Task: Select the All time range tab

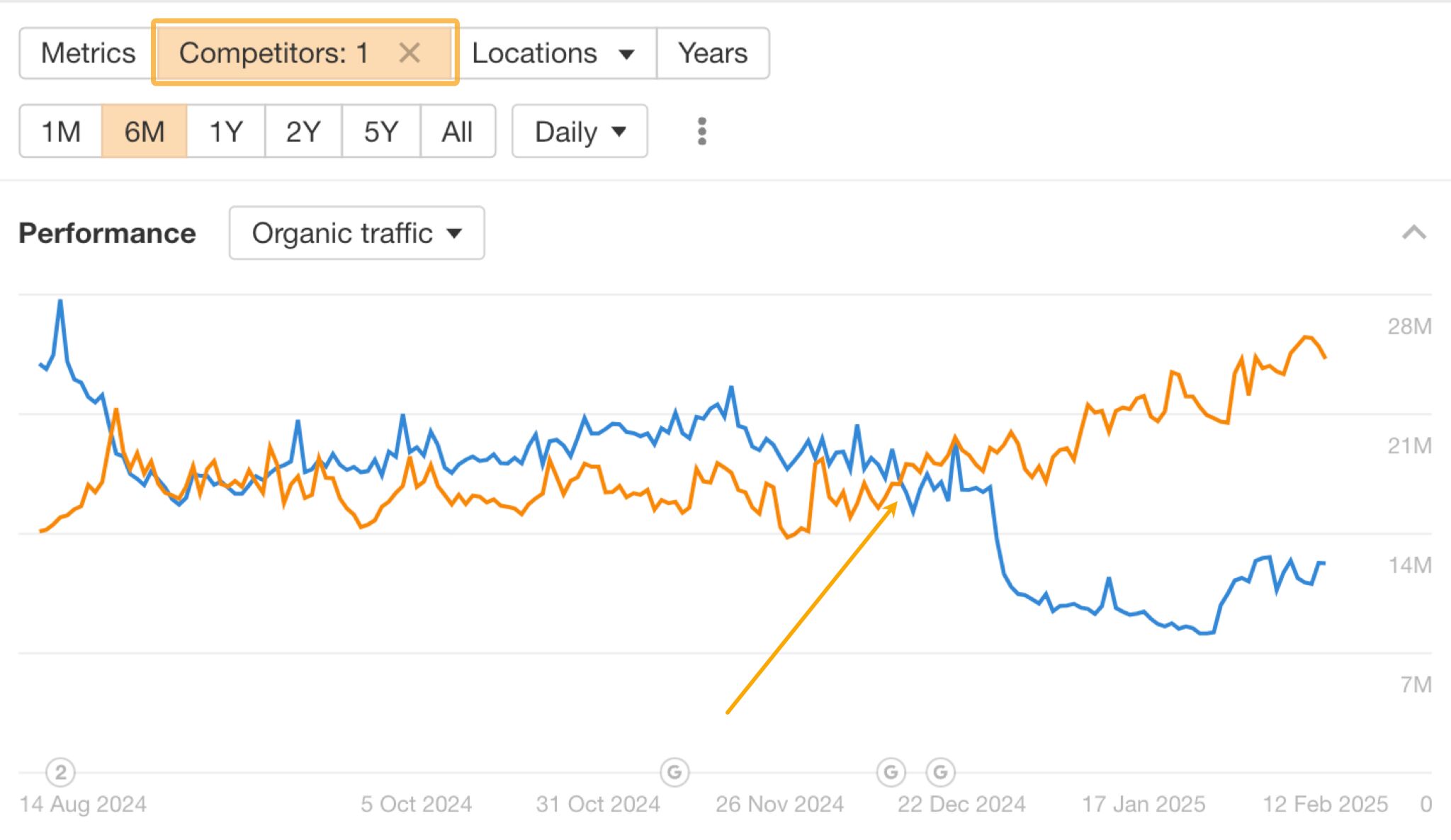Action: click(x=457, y=131)
